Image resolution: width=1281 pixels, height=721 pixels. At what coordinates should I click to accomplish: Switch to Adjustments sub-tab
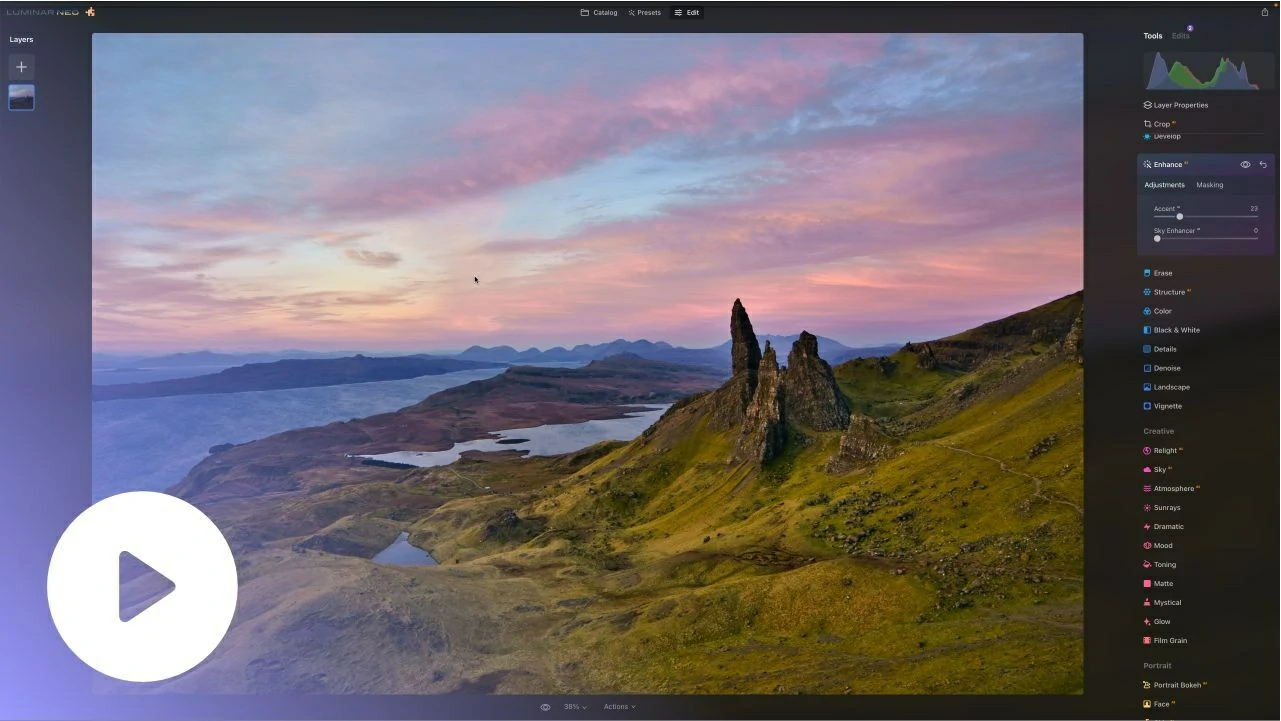click(1164, 185)
